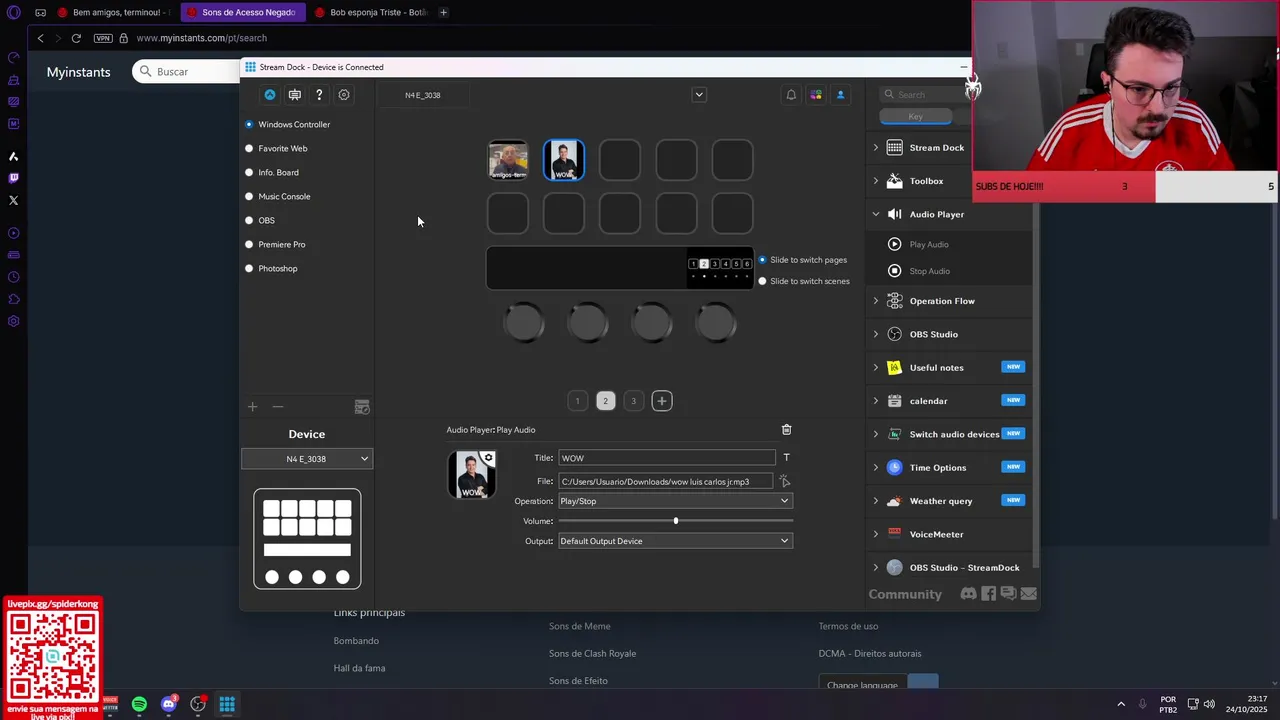Remove scene with the minus icon
Viewport: 1280px width, 720px height.
tap(278, 407)
